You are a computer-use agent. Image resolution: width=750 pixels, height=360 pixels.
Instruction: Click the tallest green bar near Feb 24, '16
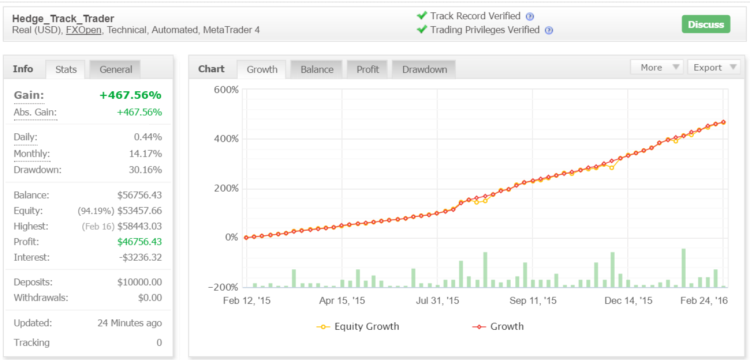(684, 268)
